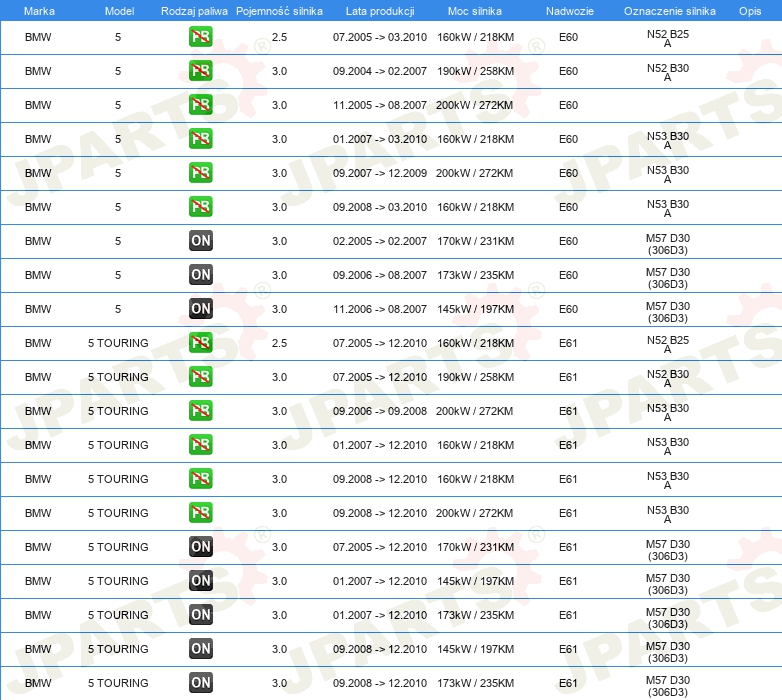Select 145kW / 197KM in E60 row
This screenshot has height=700, width=782.
point(475,309)
